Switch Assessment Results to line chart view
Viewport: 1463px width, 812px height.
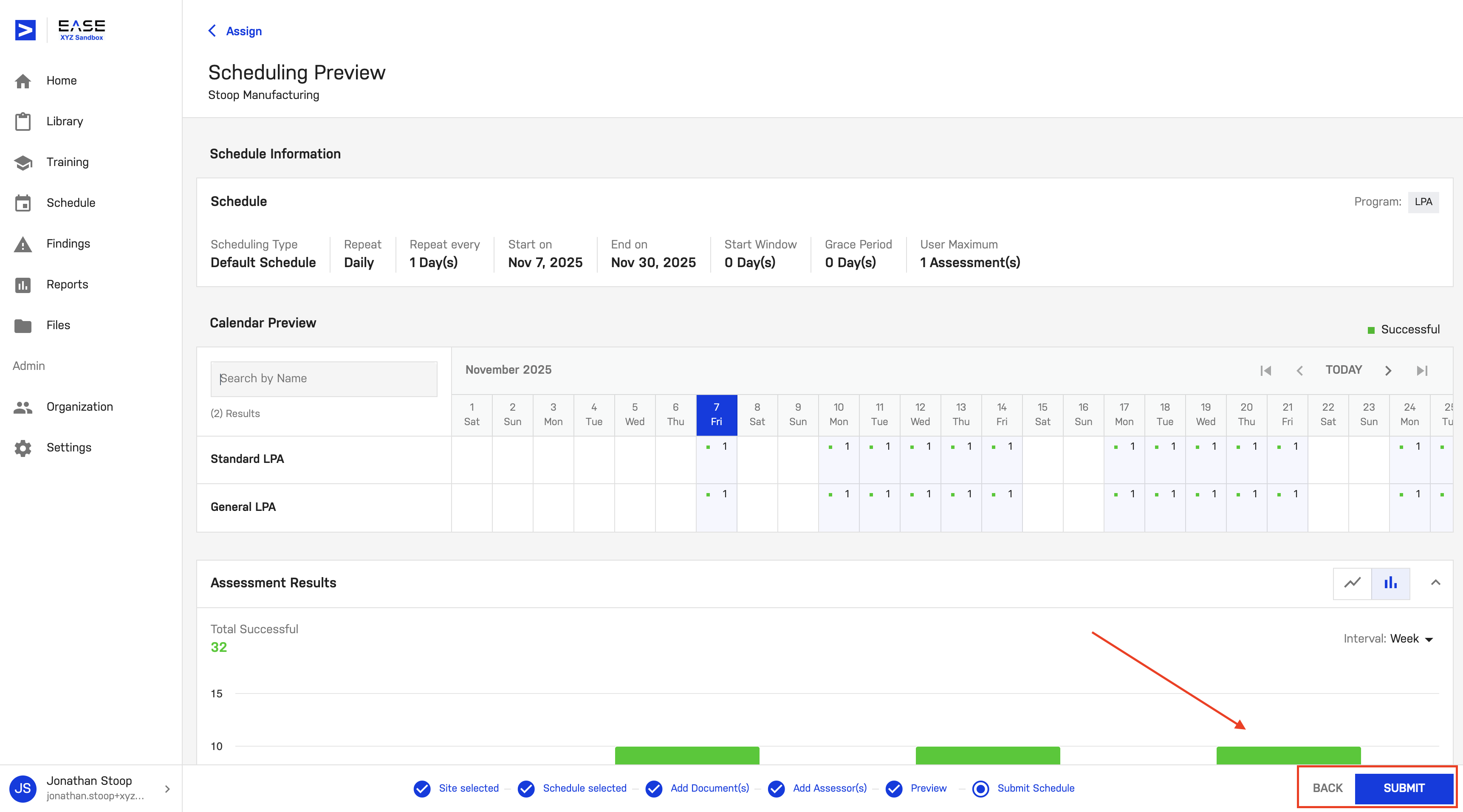(1353, 583)
